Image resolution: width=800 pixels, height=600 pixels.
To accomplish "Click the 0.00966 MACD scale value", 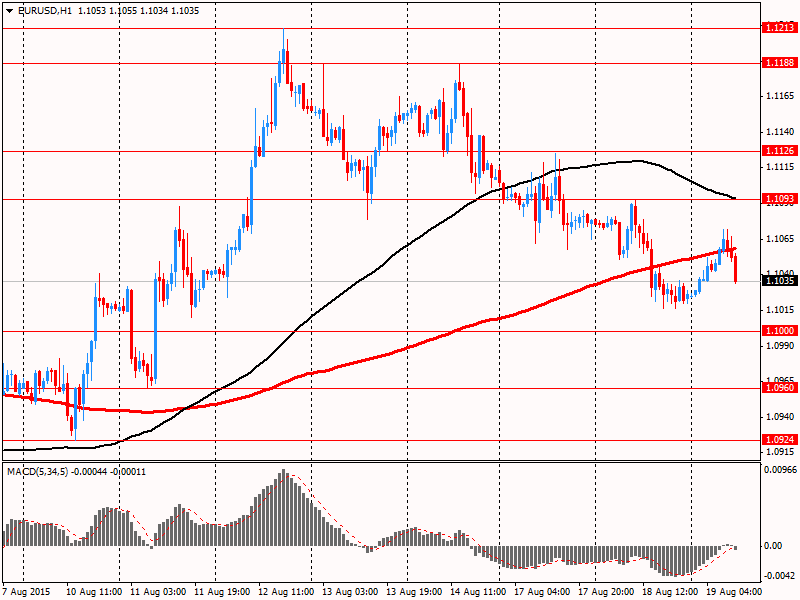I will tap(780, 470).
